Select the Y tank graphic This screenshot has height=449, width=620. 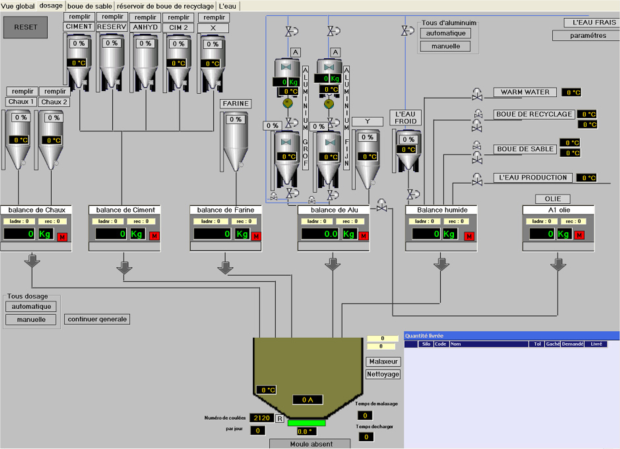coord(368,158)
